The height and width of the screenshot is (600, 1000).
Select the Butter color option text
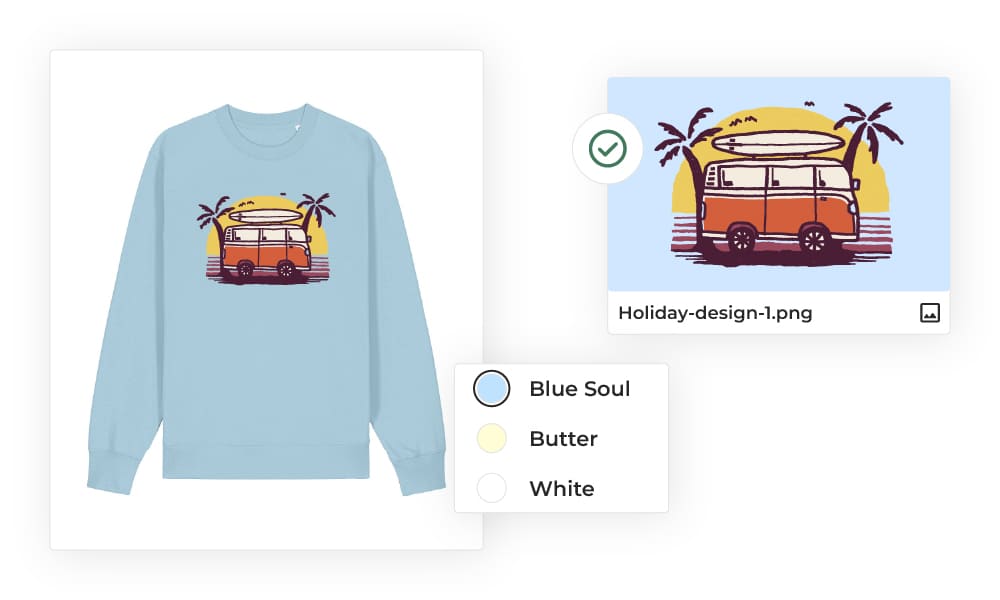(x=563, y=439)
